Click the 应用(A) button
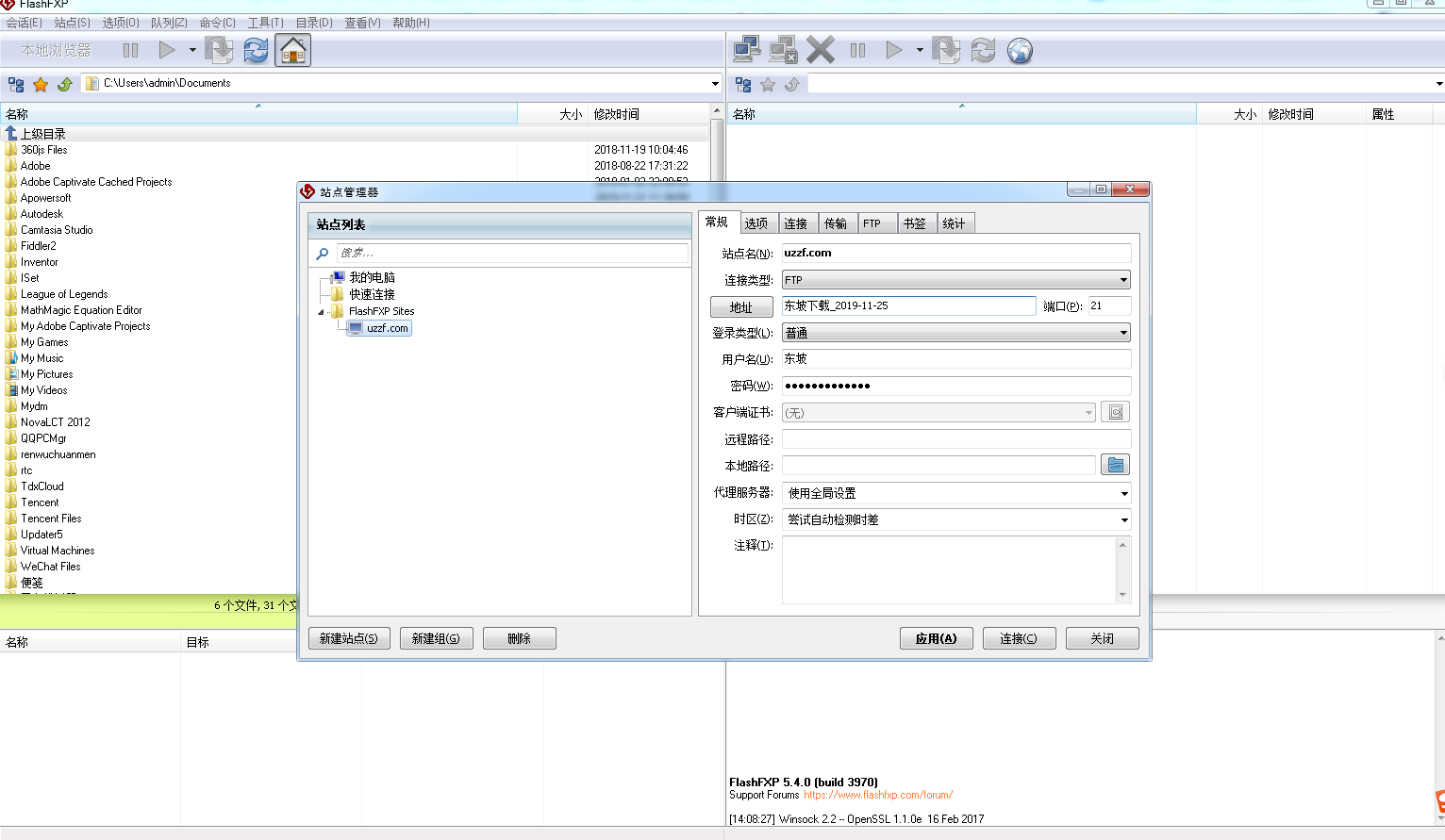 point(936,638)
